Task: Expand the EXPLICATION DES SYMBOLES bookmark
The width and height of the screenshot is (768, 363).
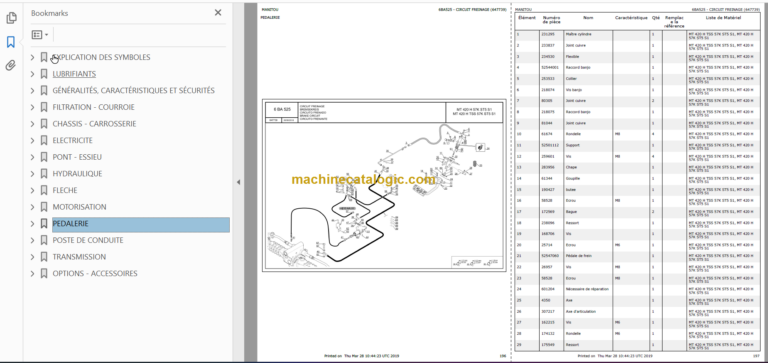Action: click(32, 57)
